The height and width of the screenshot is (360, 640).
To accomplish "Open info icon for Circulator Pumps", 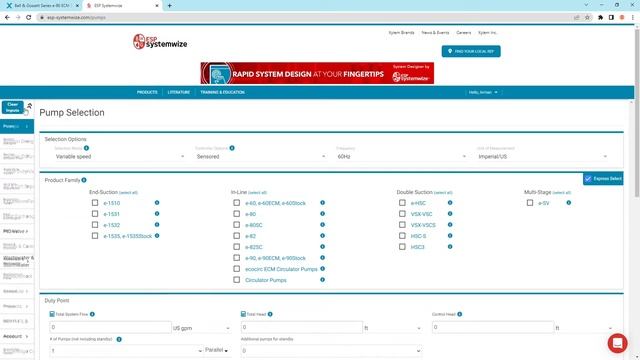I will pos(322,280).
